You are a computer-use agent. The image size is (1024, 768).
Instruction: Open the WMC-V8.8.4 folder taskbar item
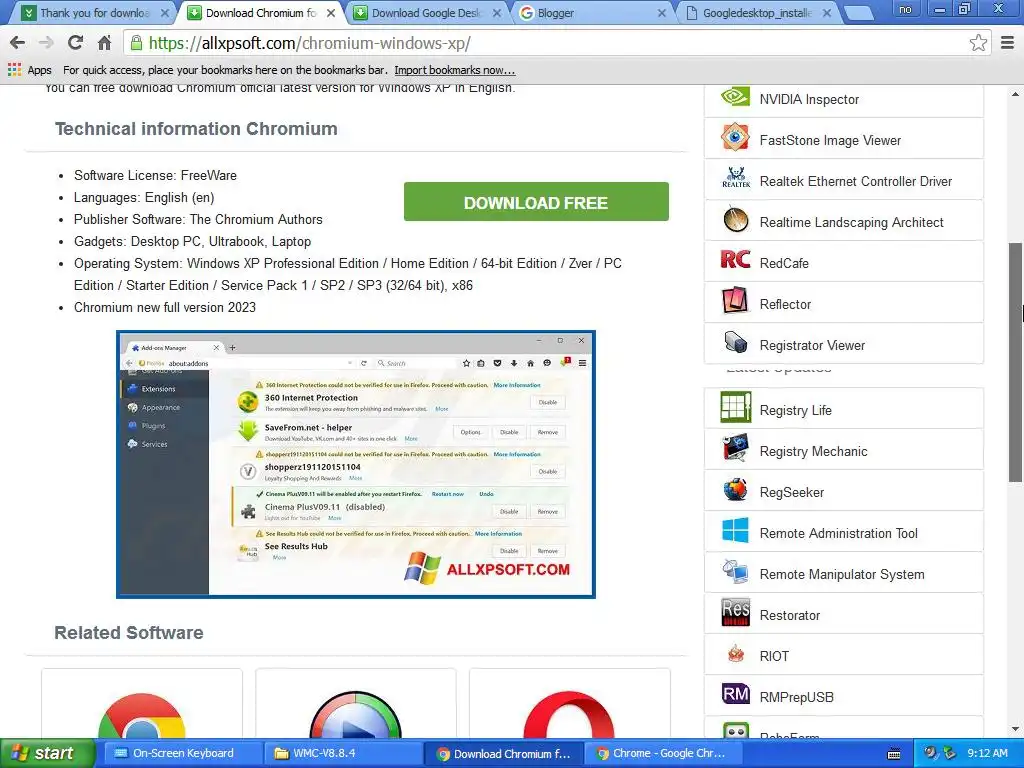(x=342, y=754)
